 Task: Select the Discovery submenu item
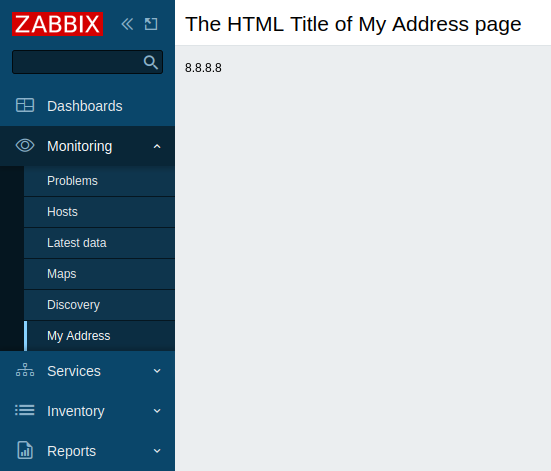point(99,305)
